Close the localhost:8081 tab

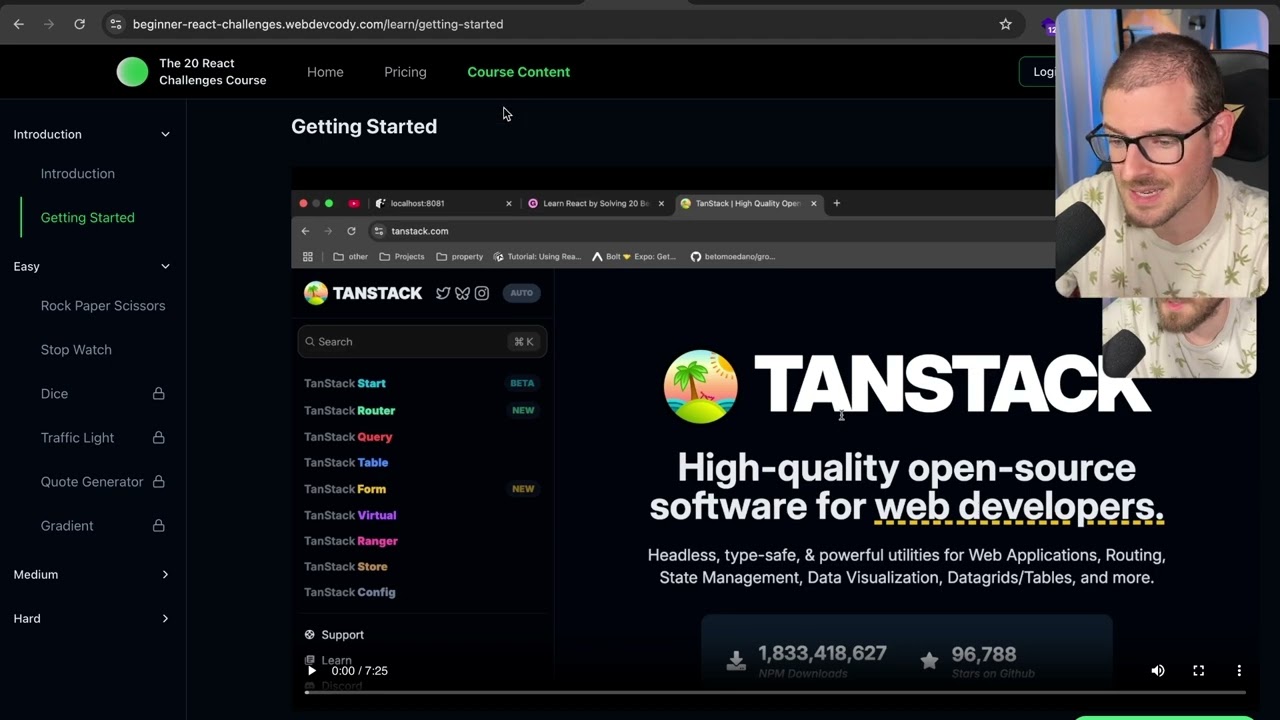[508, 203]
